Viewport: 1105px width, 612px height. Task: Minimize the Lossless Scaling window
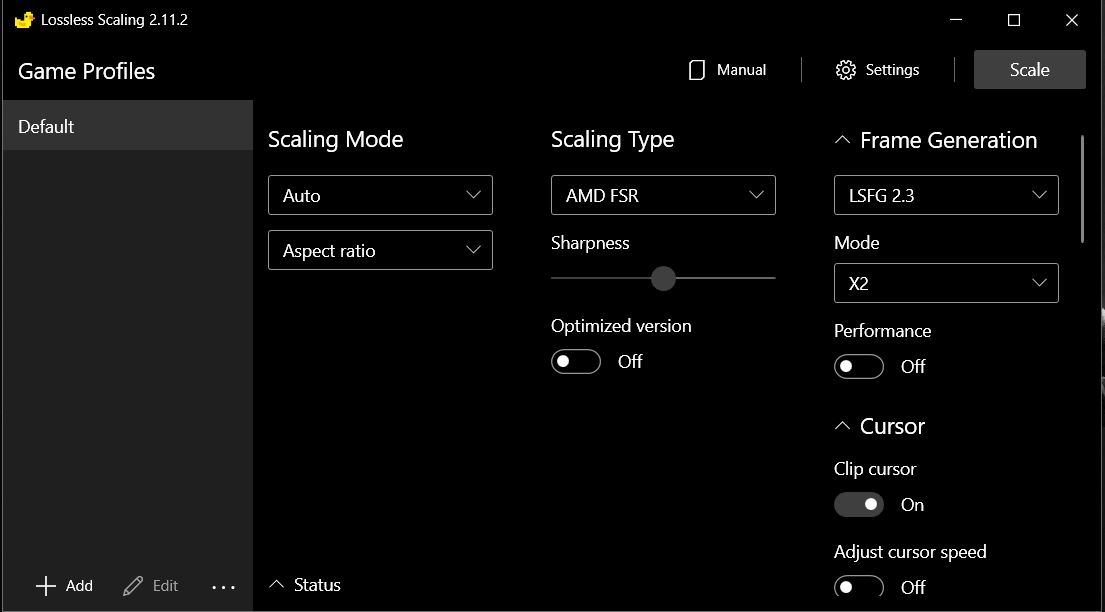955,20
